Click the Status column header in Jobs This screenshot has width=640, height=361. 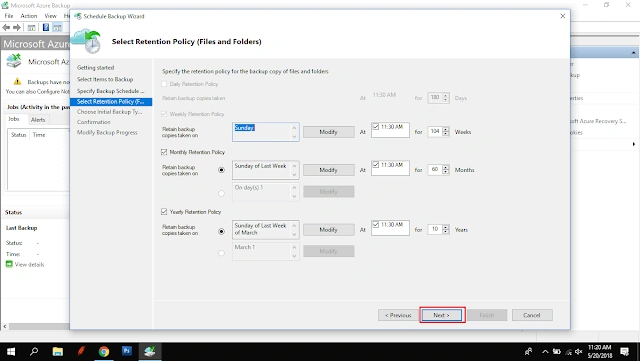coord(18,135)
